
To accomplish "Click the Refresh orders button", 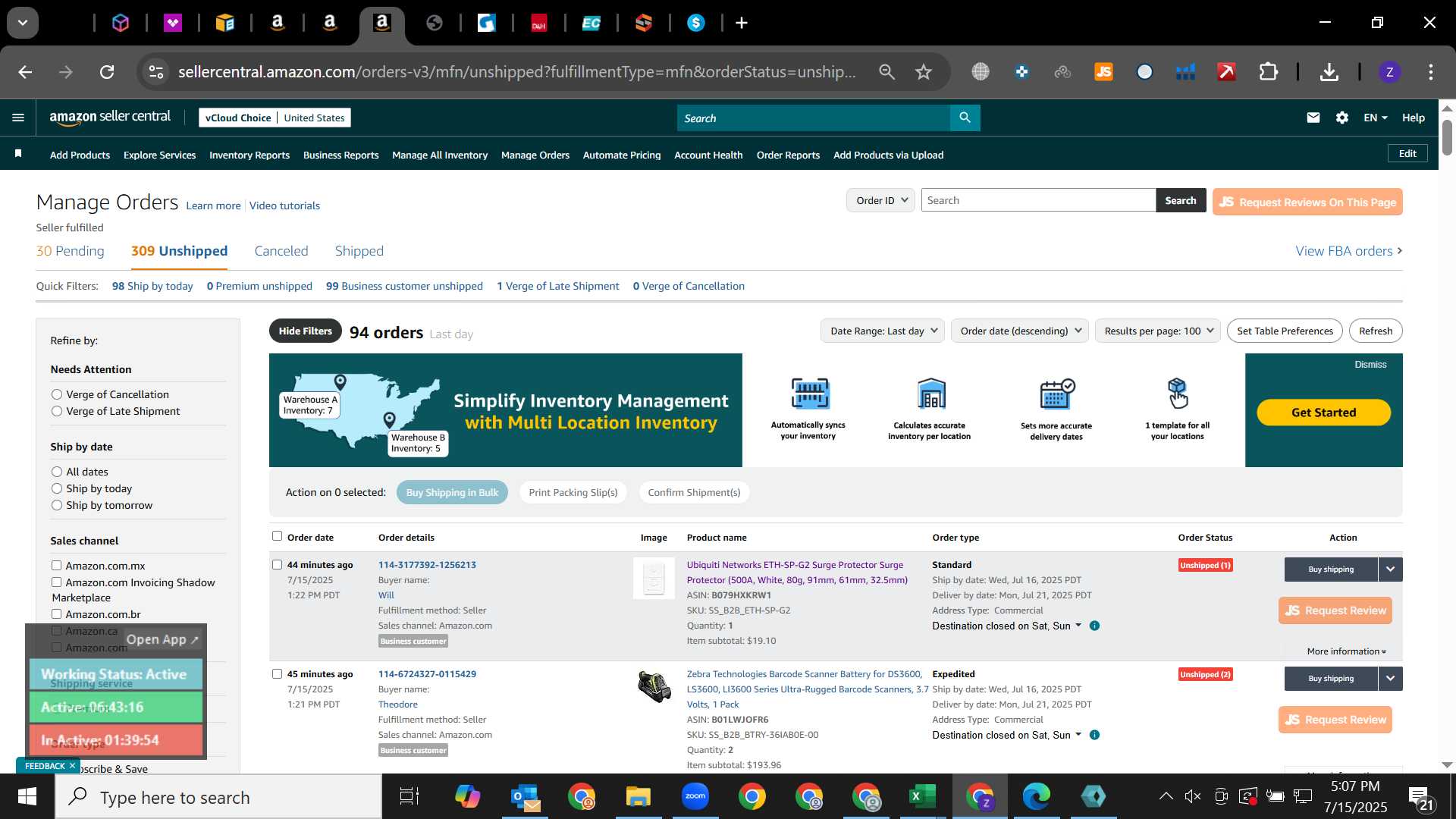I will (x=1376, y=331).
